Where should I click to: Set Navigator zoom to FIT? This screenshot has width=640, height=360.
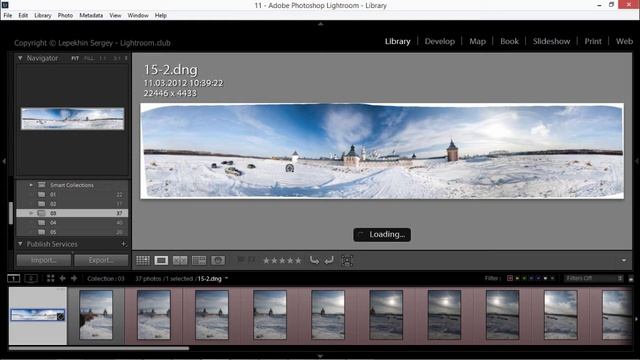[75, 58]
